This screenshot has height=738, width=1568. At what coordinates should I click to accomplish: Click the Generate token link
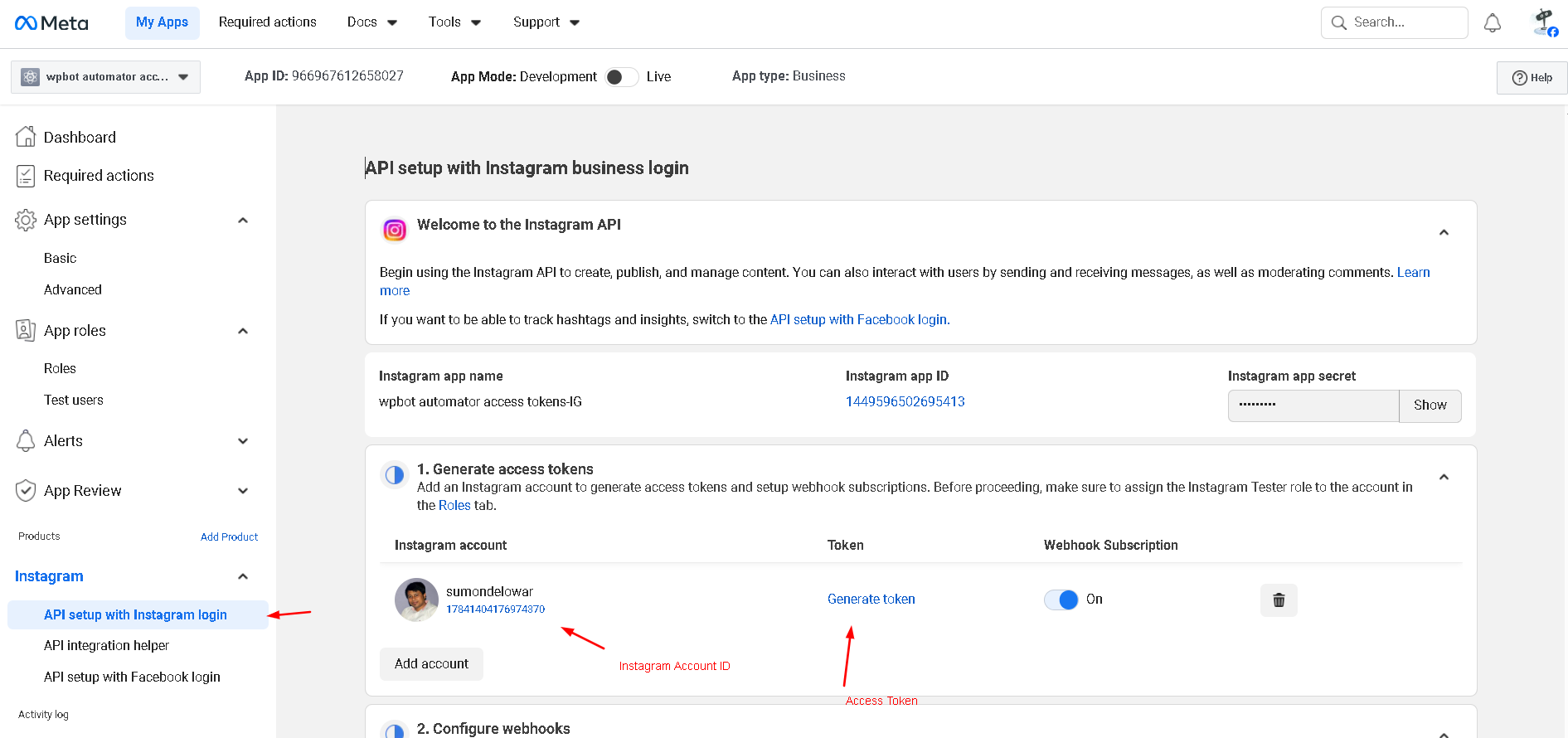click(x=871, y=599)
